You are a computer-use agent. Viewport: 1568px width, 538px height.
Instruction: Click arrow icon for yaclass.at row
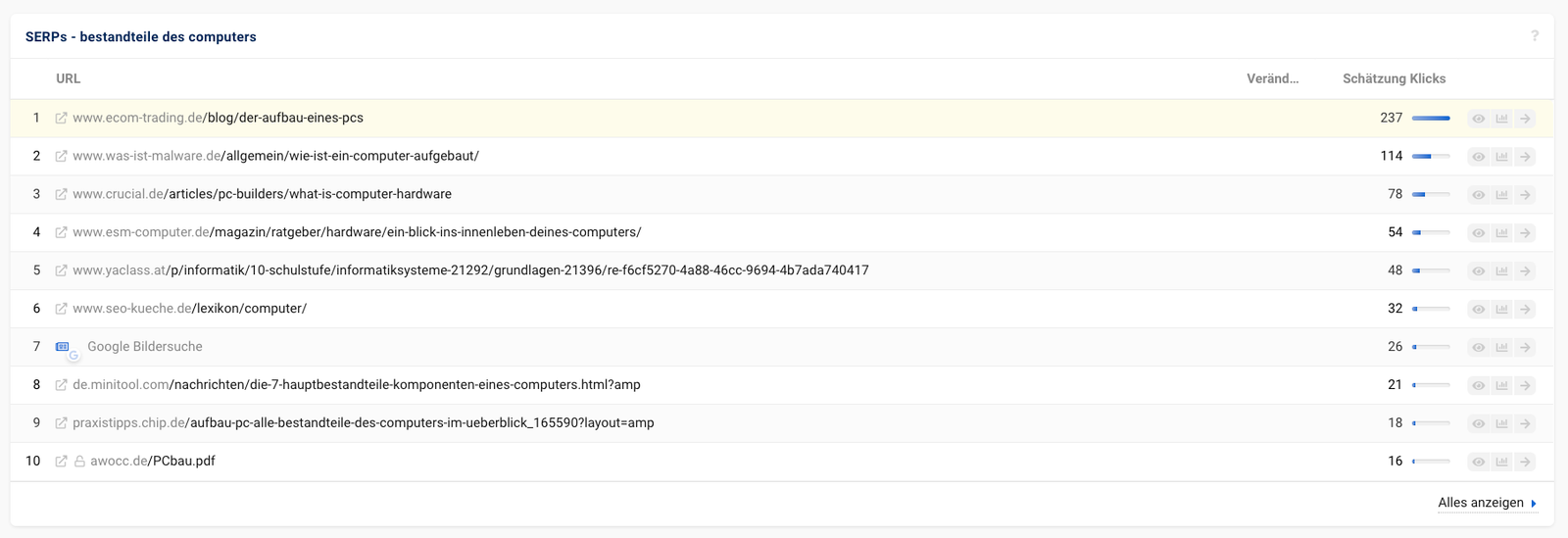1525,271
